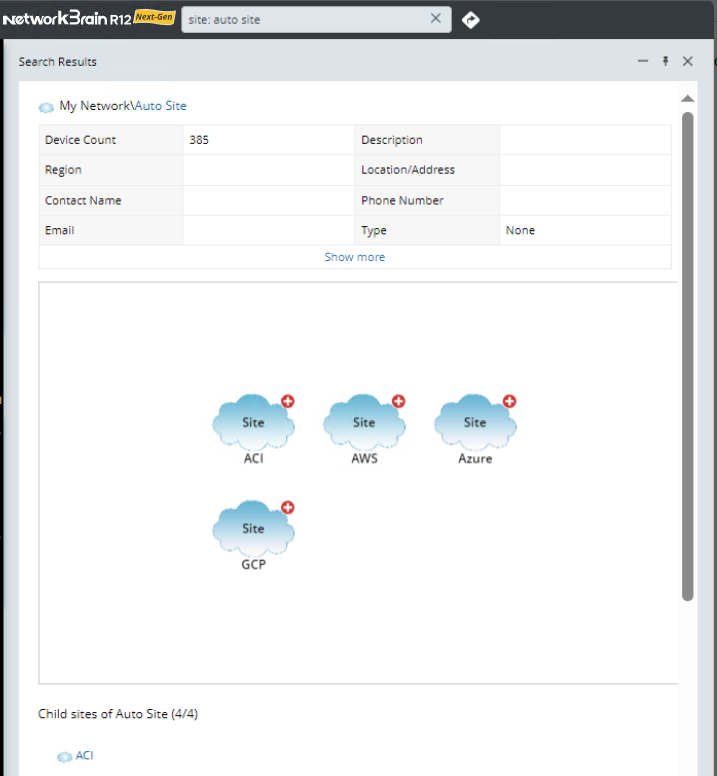Click the Azure label under the cloud
The image size is (717, 776).
coord(475,458)
